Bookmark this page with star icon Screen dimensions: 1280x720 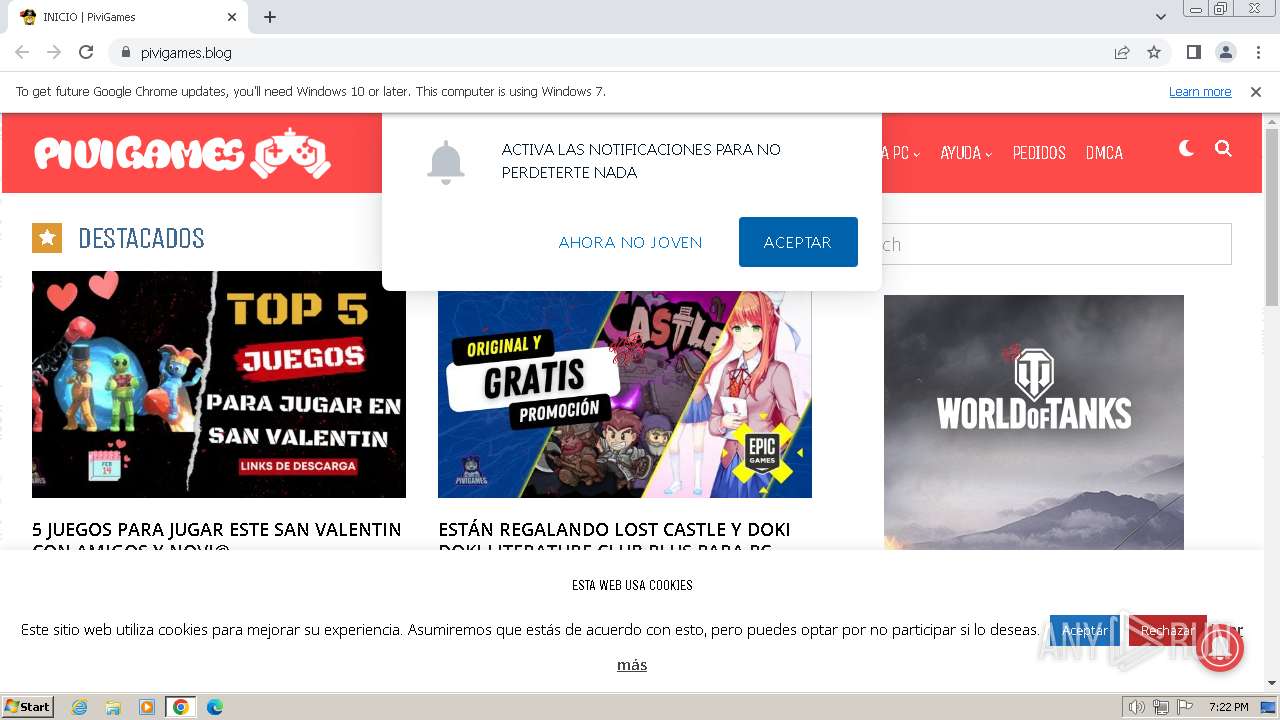[x=1154, y=52]
